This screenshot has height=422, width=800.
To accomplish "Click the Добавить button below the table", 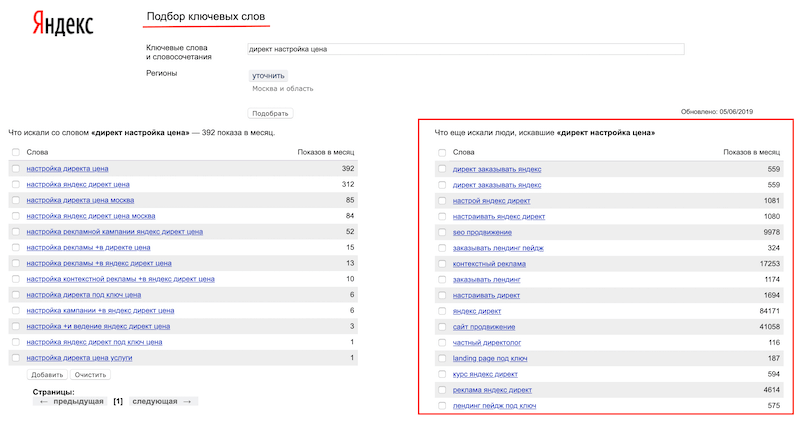I will 47,374.
